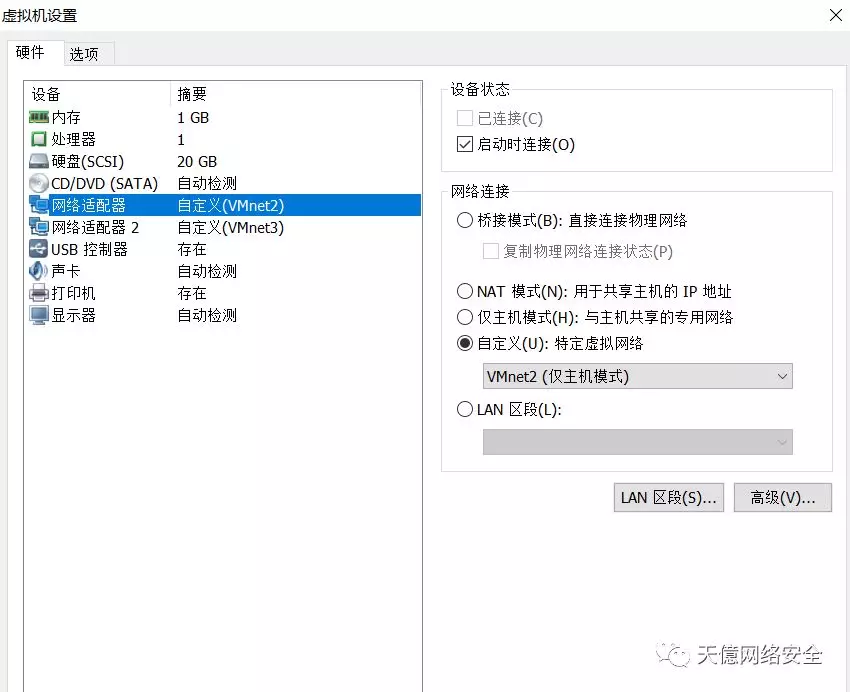Toggle 复制物理网络连接状态(P) checkbox

(491, 251)
